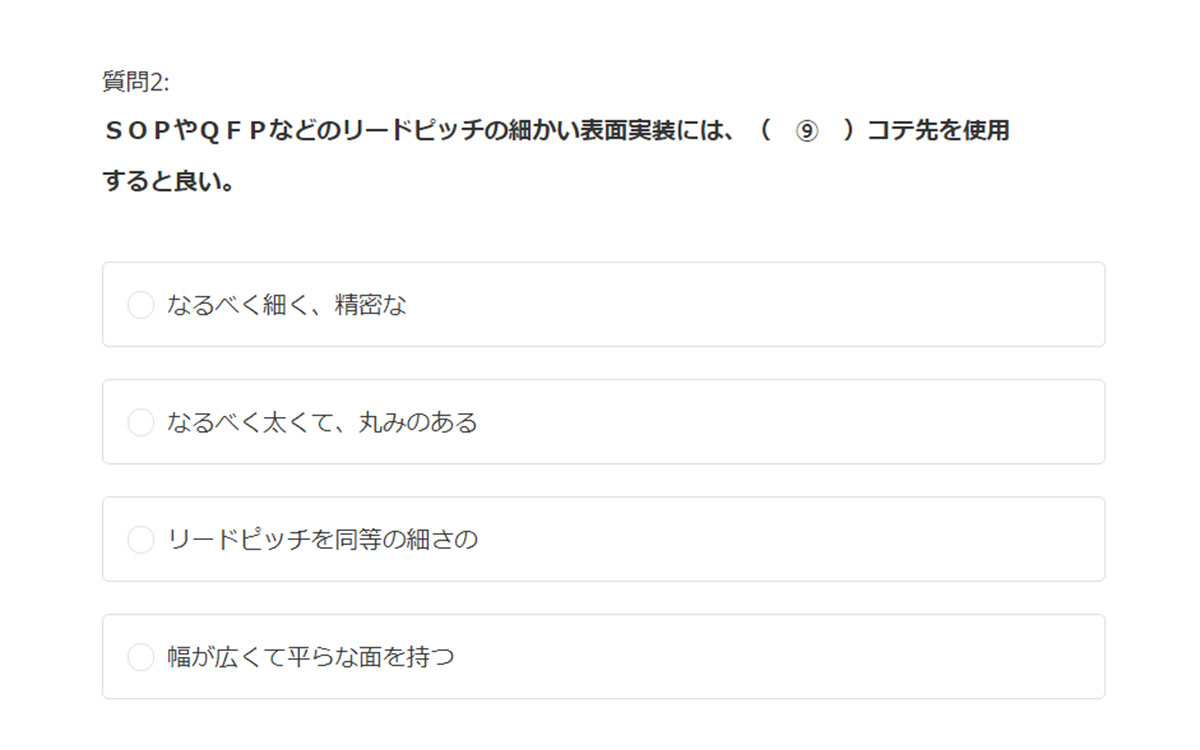Select the radio button for なるべく細く、精密な
Image resolution: width=1200 pixels, height=750 pixels.
141,305
